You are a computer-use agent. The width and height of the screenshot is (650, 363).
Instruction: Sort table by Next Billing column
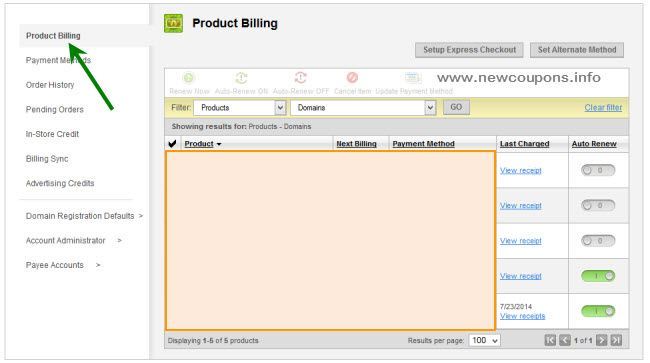coord(356,144)
